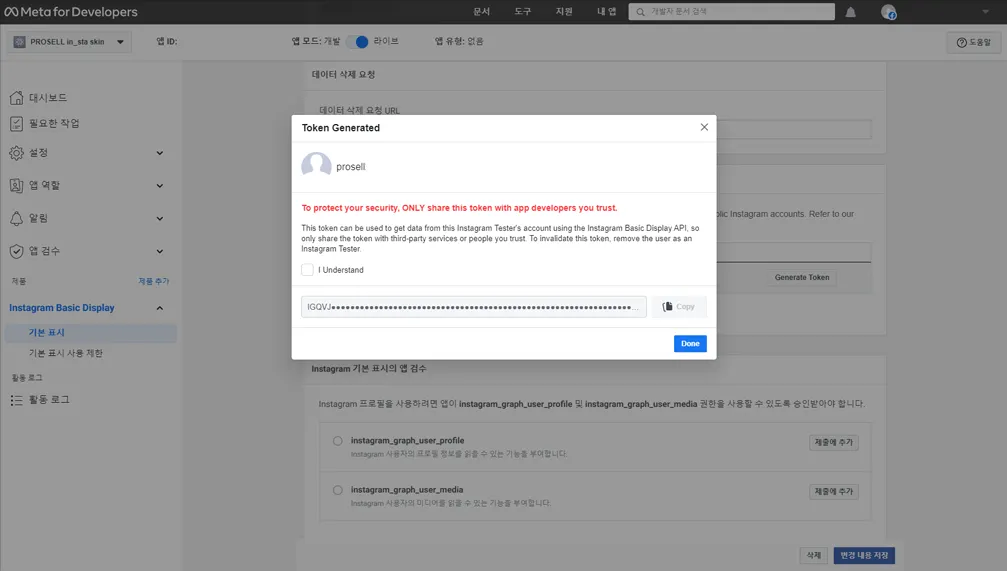This screenshot has height=571, width=1007.
Task: Click 제출에 추가 for instagram_graph_user_media
Action: (x=834, y=492)
